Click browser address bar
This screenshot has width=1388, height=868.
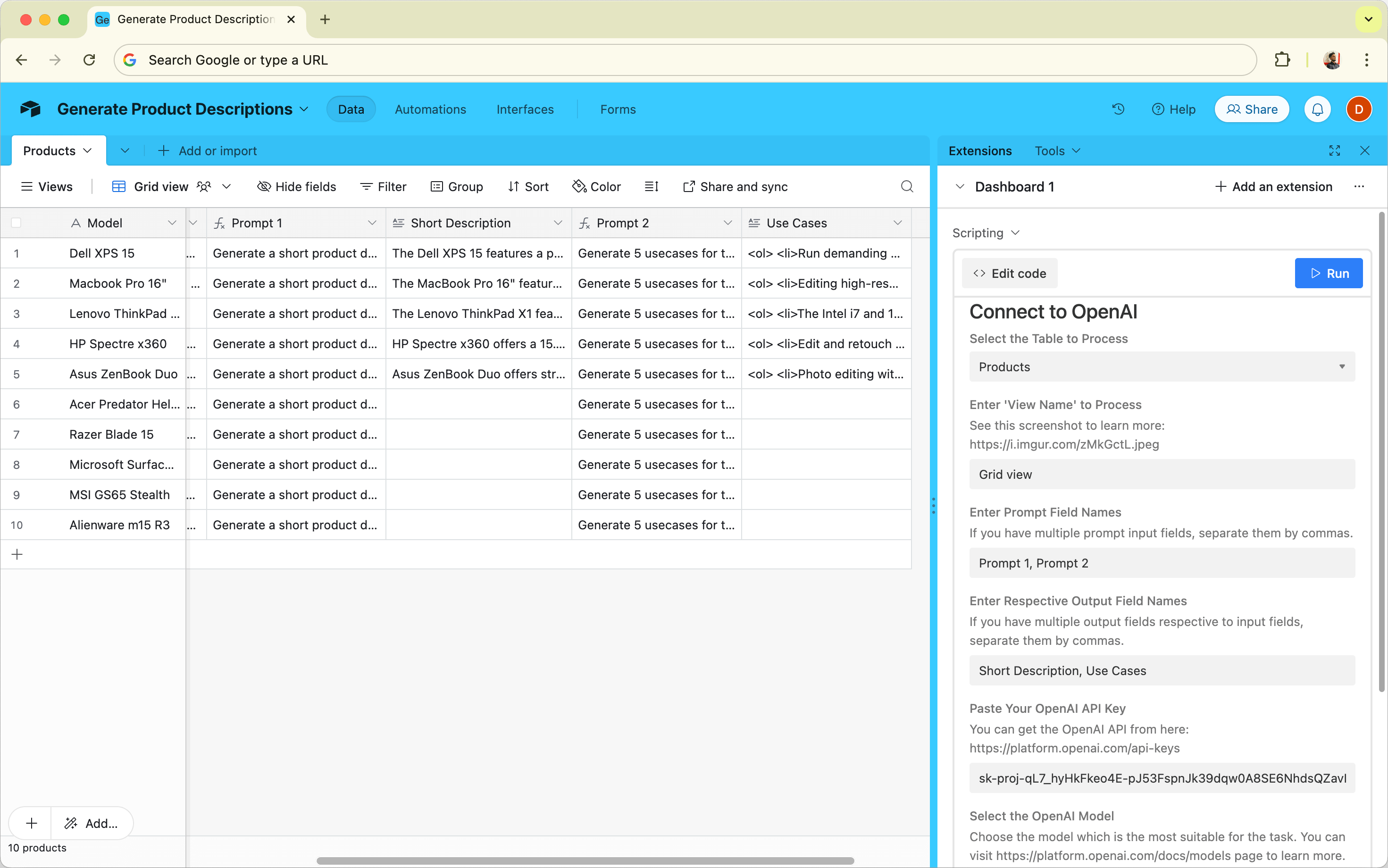coord(685,60)
